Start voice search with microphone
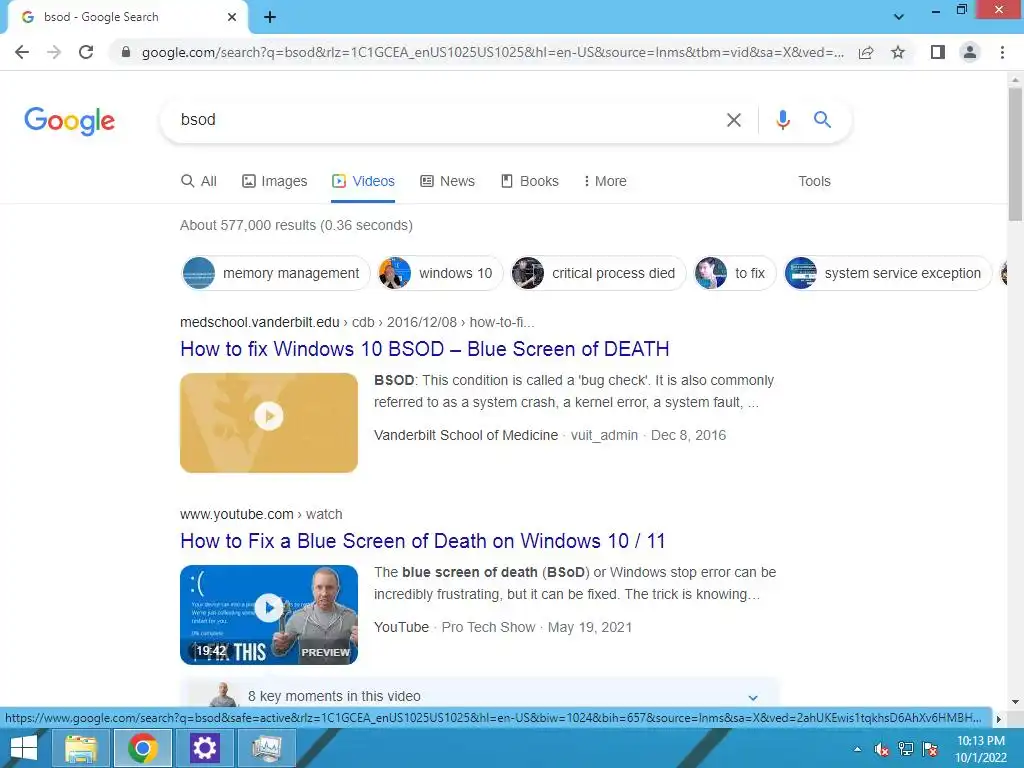 tap(782, 120)
